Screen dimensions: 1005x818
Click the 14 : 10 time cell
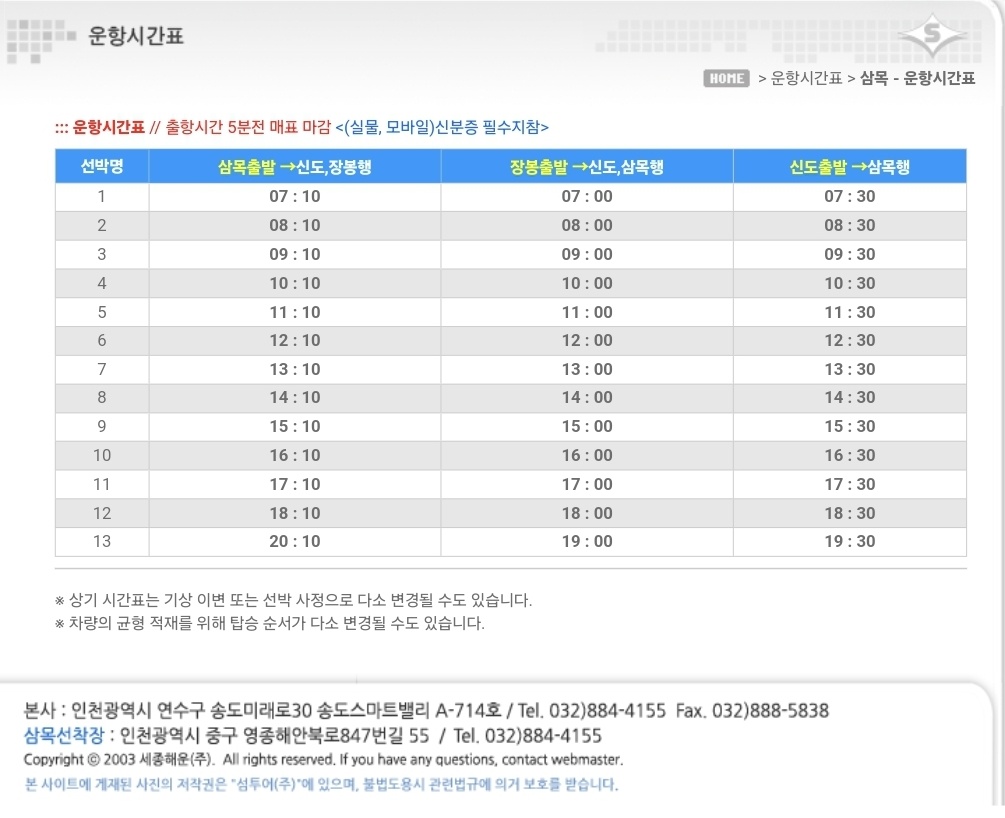click(295, 397)
